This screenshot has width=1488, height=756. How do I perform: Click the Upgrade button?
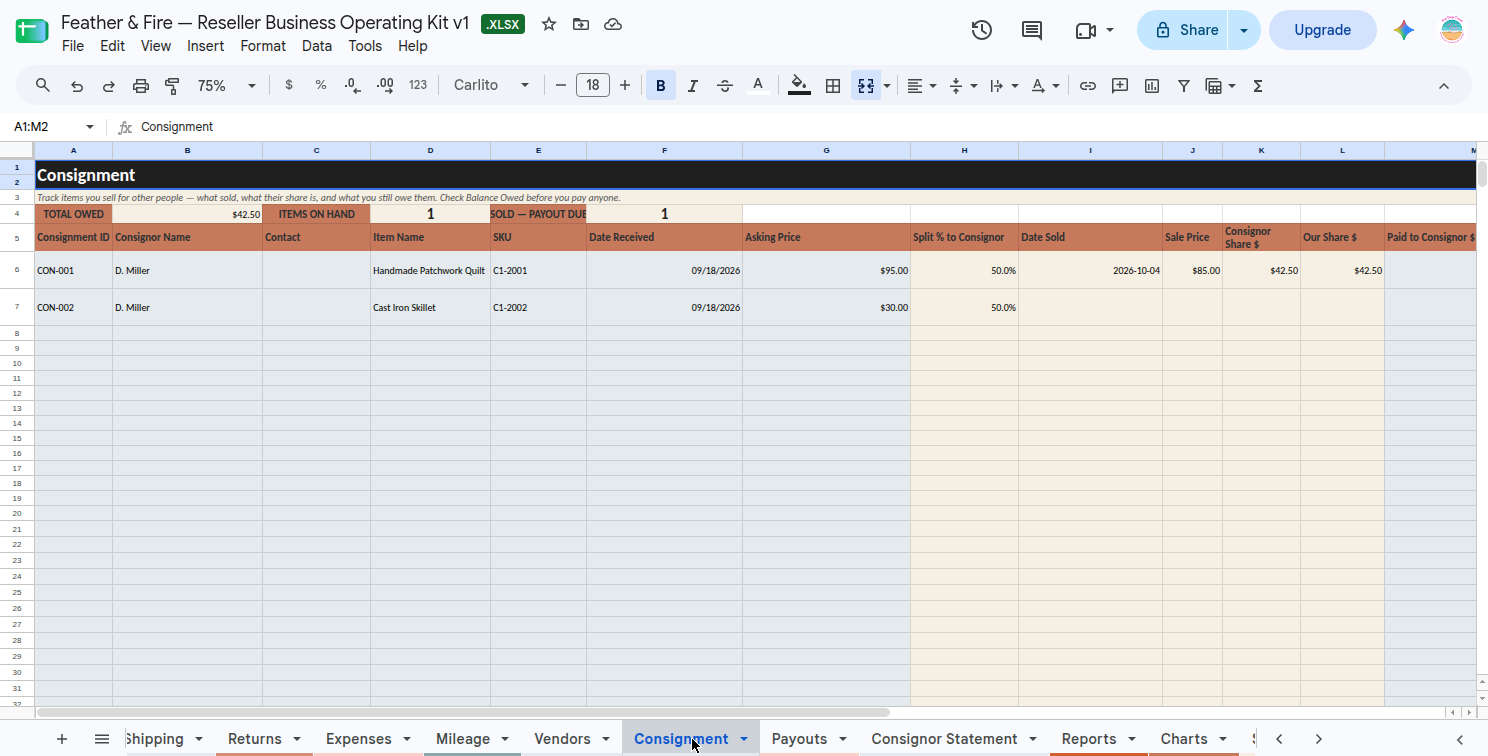click(x=1322, y=30)
